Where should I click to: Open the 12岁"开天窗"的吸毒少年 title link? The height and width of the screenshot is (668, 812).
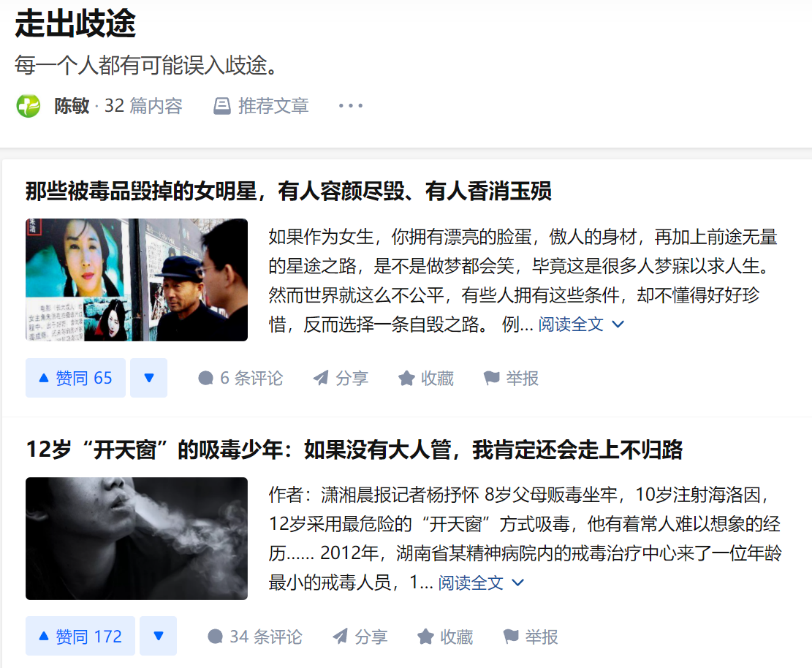click(x=354, y=449)
